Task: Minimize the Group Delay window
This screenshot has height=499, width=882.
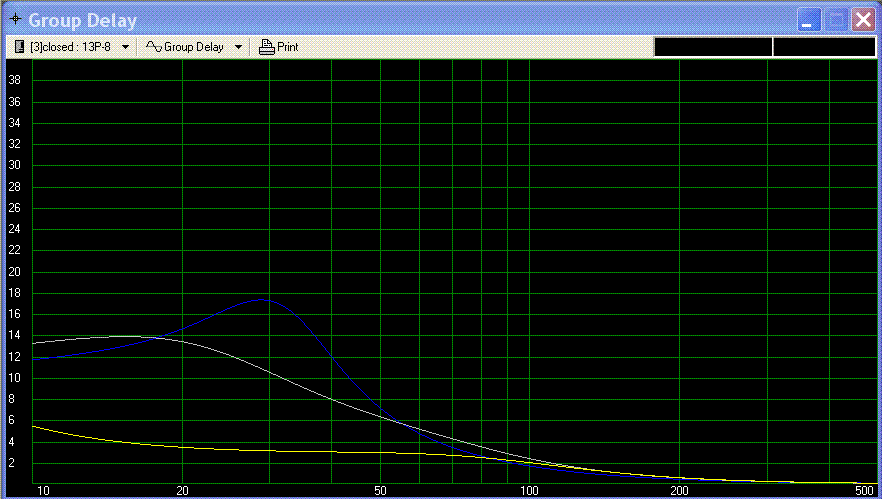Action: pos(808,20)
